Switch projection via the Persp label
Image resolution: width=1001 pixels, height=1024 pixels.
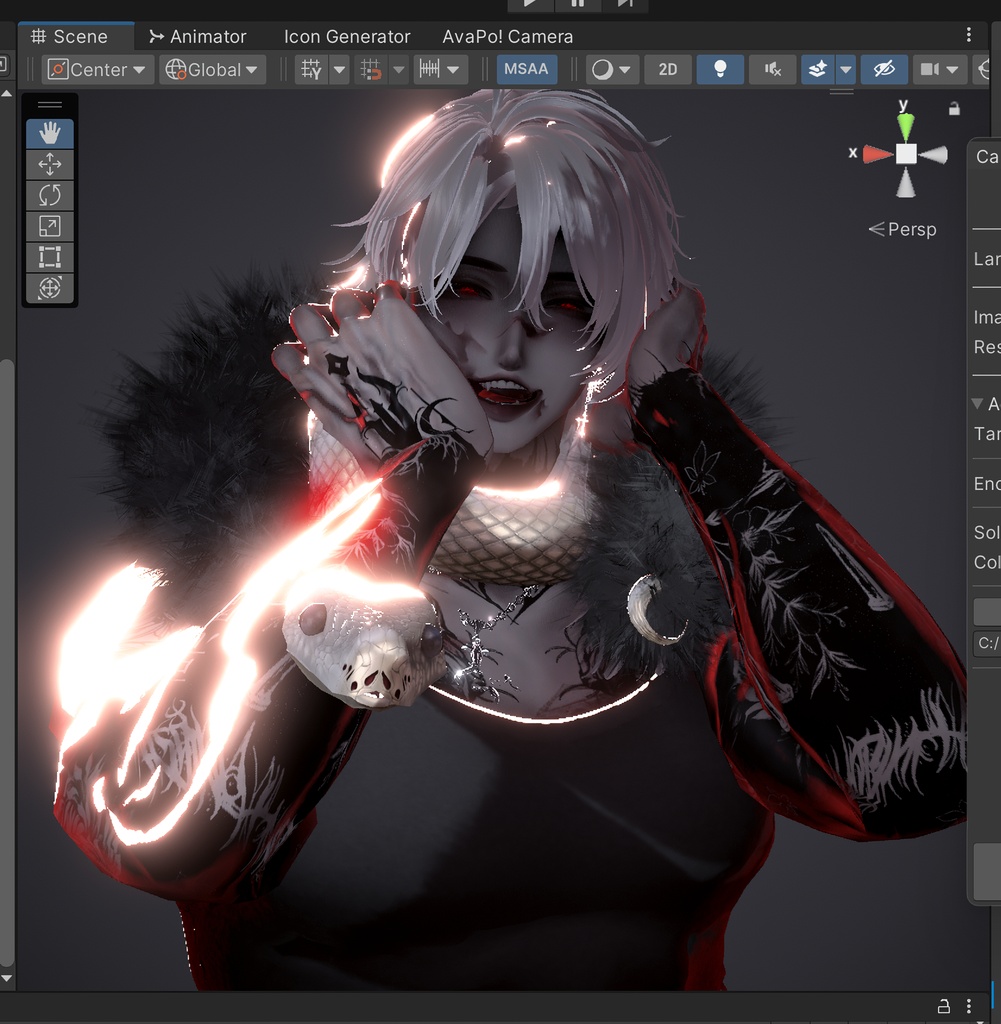click(903, 229)
